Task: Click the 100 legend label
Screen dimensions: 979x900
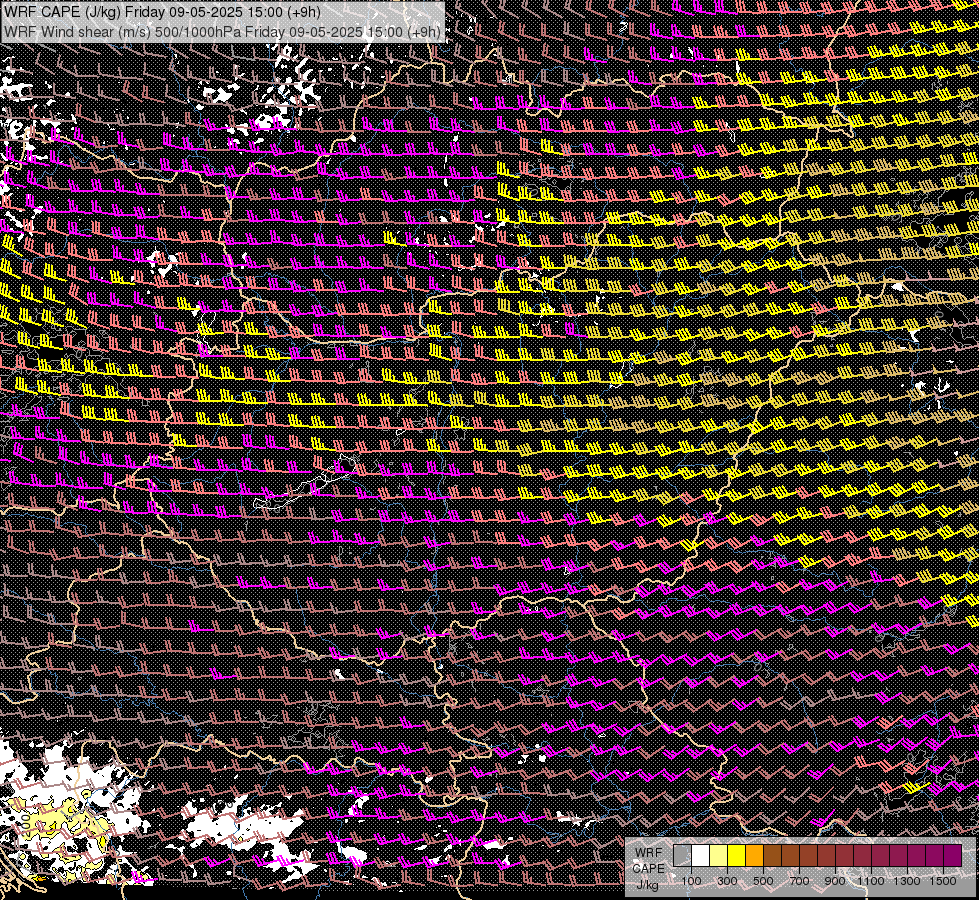Action: [691, 881]
